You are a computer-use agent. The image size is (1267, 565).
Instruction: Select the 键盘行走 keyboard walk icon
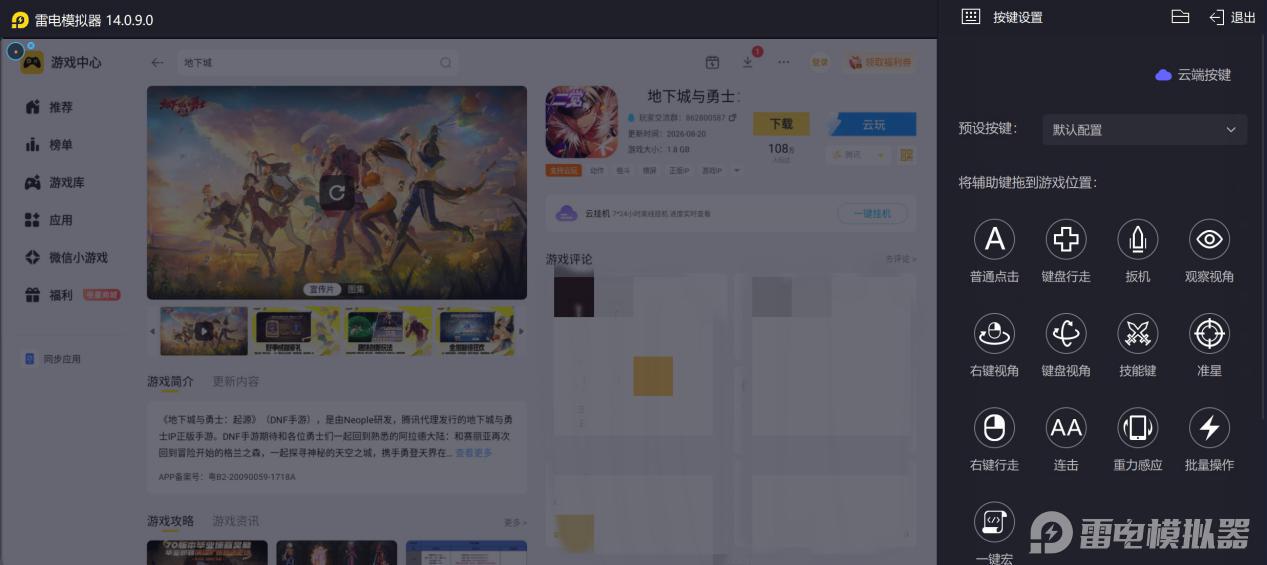coord(1066,239)
